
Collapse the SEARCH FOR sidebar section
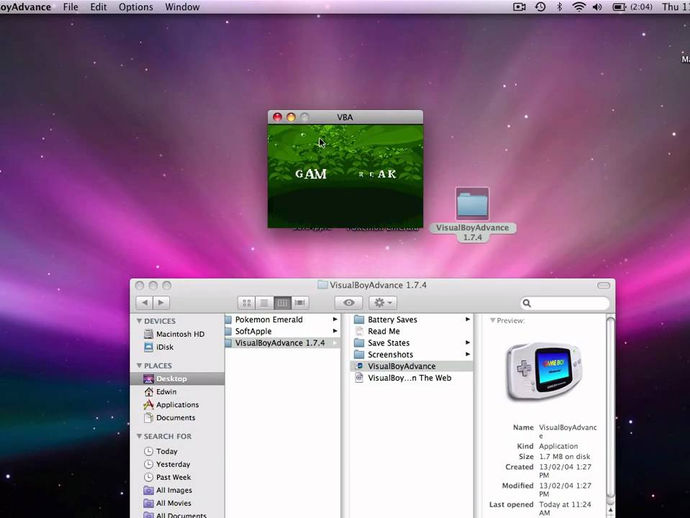coord(139,436)
